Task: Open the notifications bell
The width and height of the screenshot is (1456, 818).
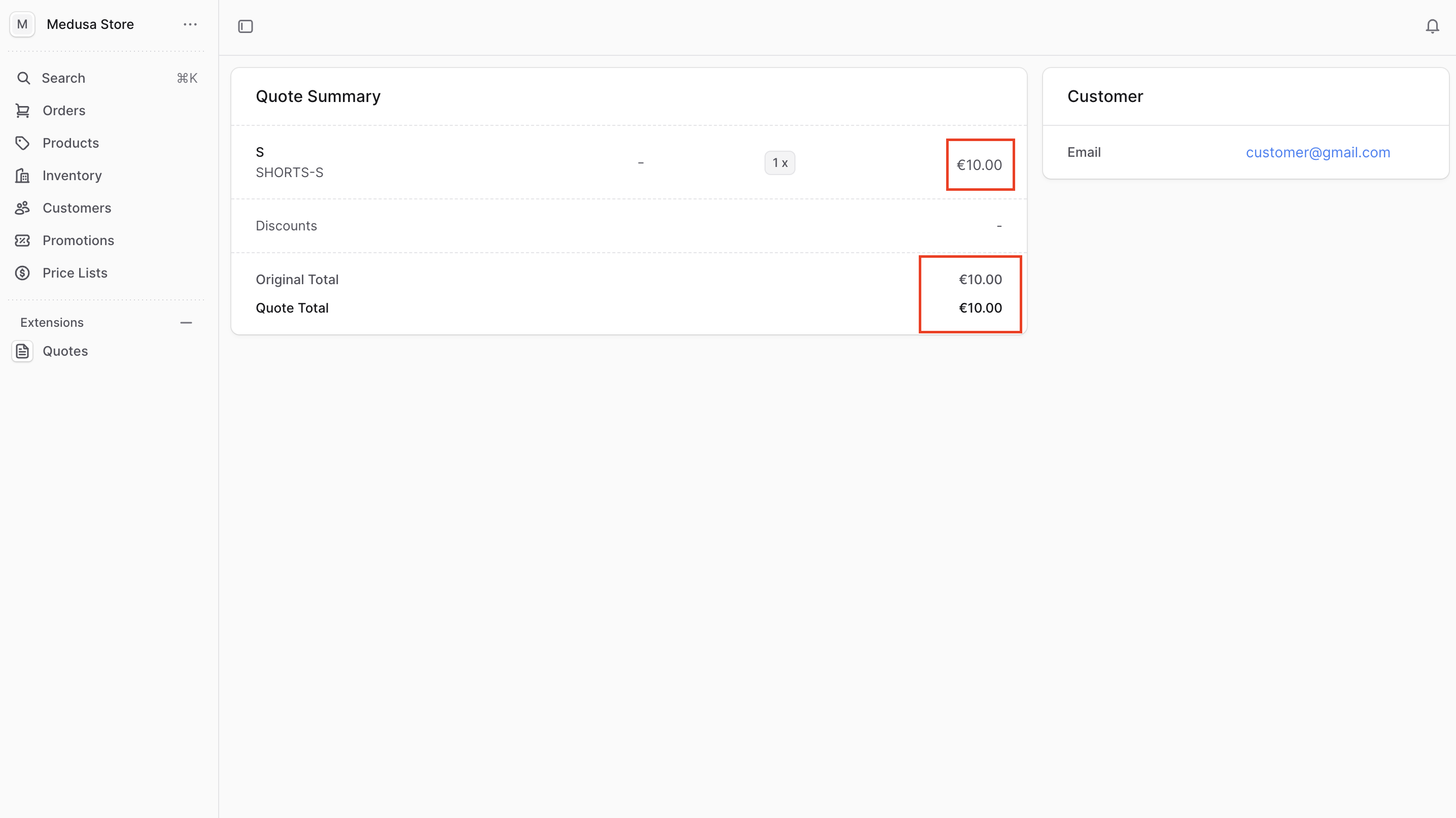Action: pyautogui.click(x=1432, y=26)
